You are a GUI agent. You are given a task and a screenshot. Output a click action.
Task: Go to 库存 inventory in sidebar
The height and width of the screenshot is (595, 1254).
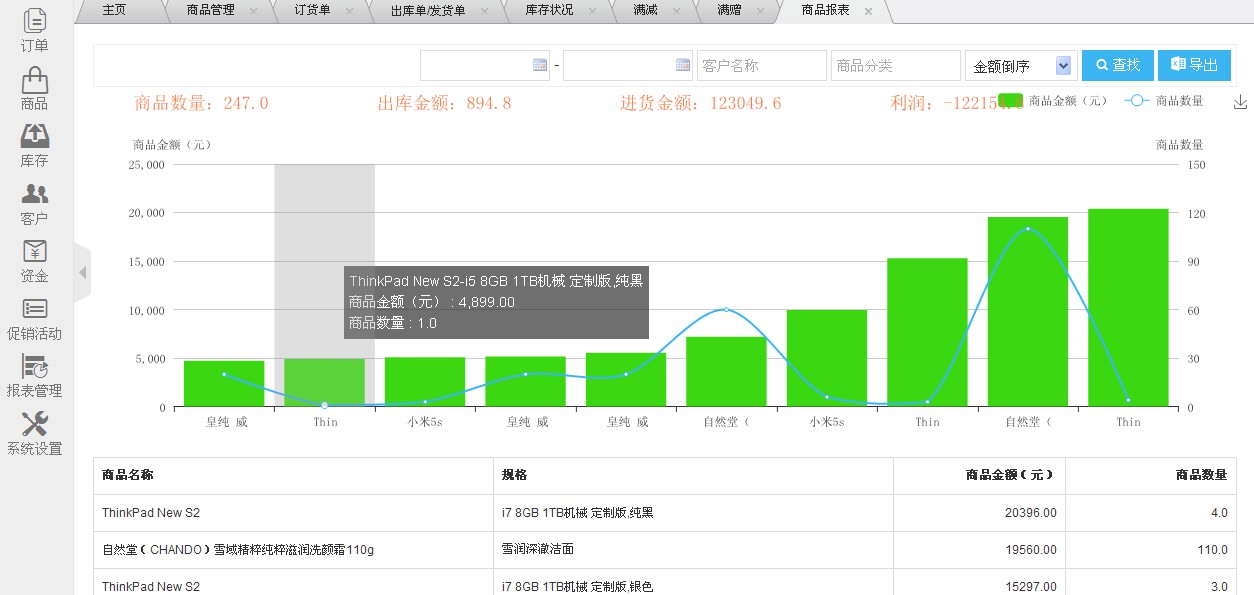(34, 145)
